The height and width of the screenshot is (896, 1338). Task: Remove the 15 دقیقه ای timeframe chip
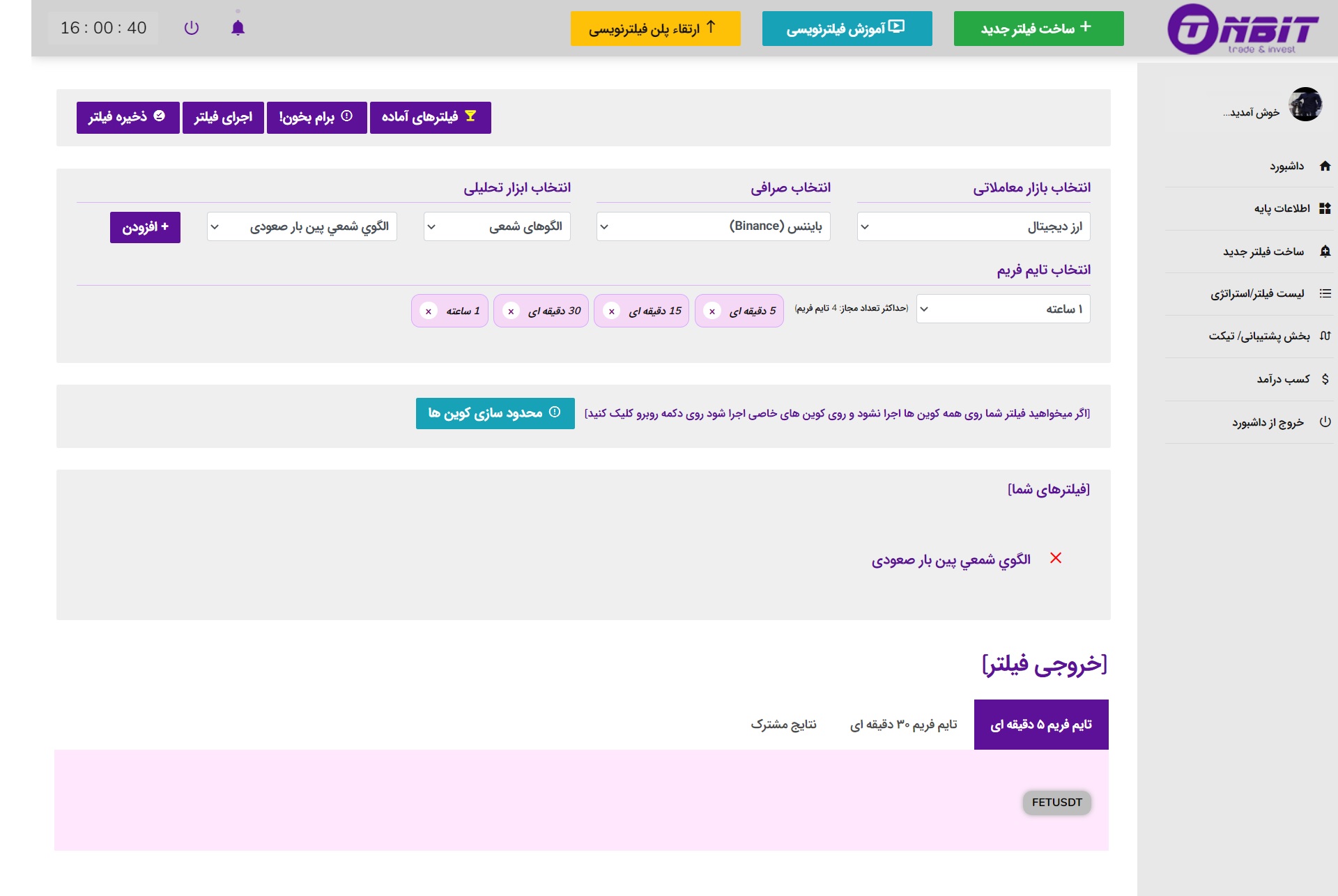[x=611, y=311]
